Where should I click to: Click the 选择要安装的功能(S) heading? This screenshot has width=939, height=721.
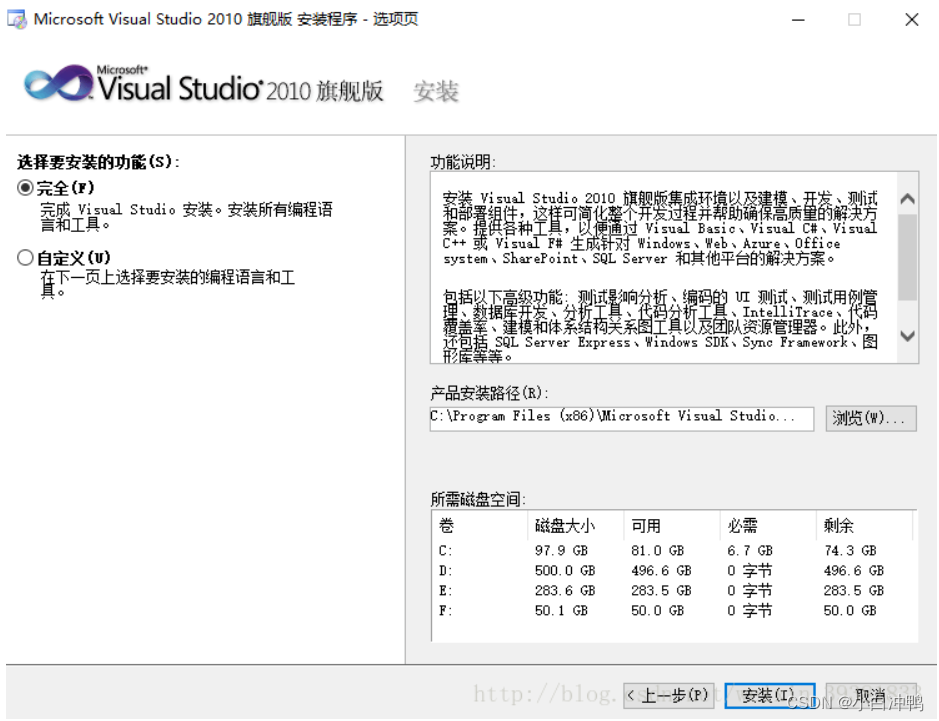[x=98, y=162]
